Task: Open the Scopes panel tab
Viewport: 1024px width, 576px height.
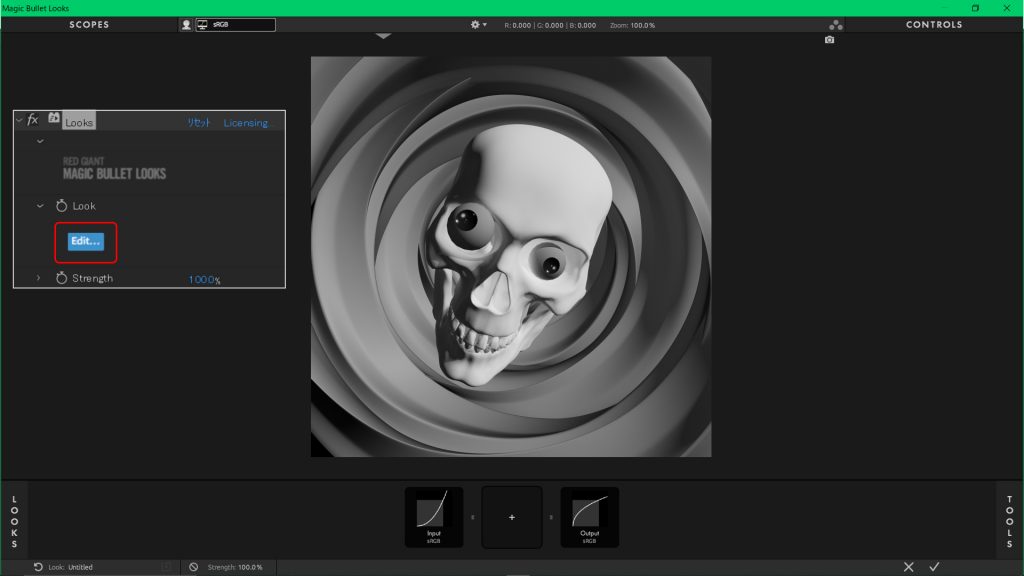Action: coord(89,25)
